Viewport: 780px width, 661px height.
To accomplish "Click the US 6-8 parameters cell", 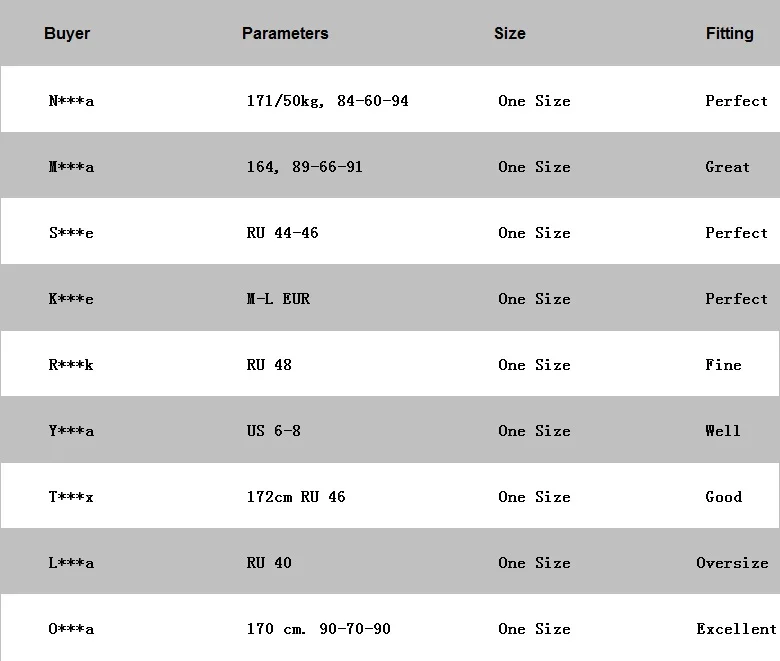I will (273, 431).
